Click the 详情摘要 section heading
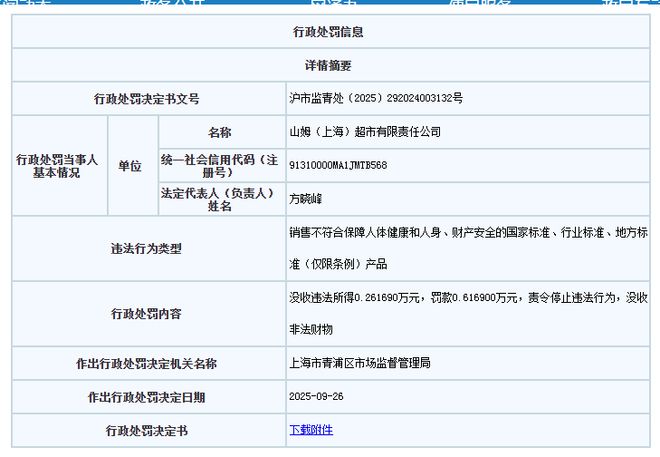Viewport: 660px width, 457px height. click(328, 65)
